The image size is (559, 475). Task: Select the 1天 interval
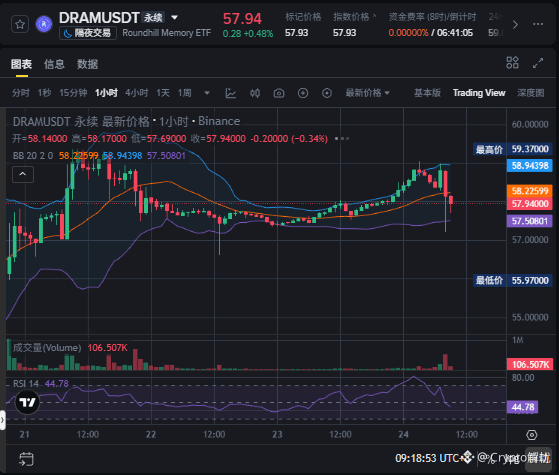(163, 93)
